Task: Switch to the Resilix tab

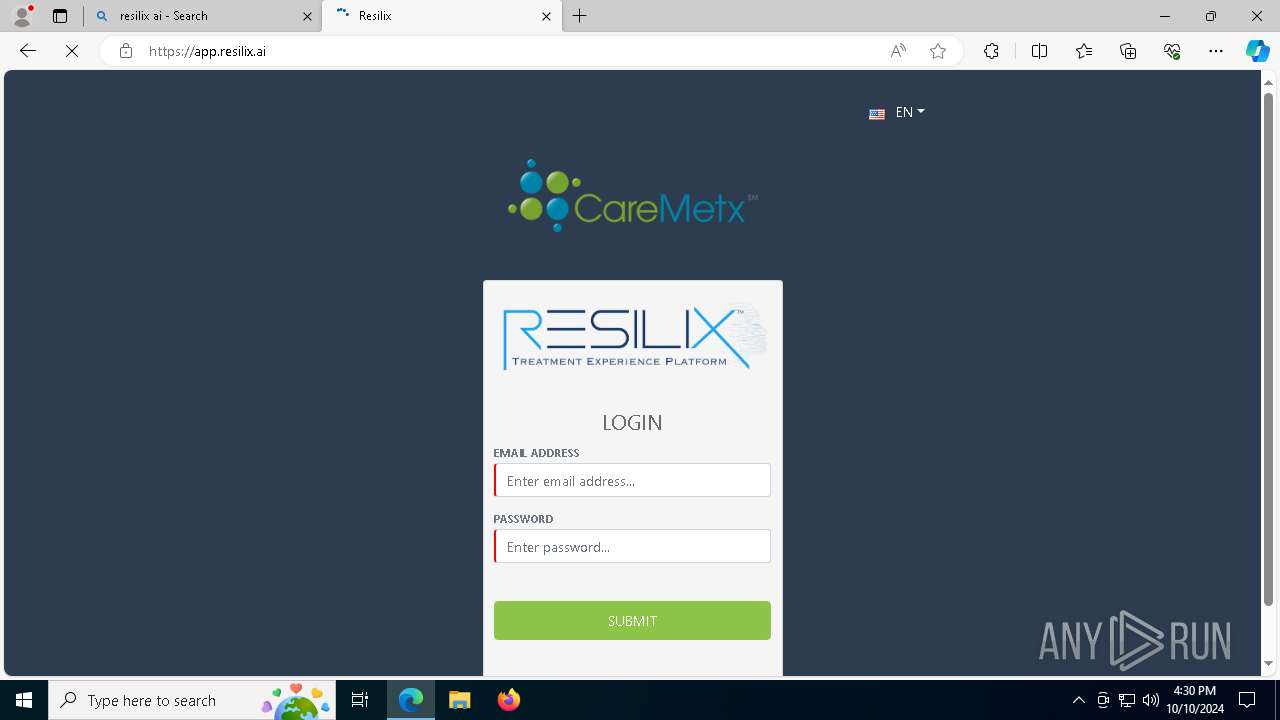Action: click(442, 16)
